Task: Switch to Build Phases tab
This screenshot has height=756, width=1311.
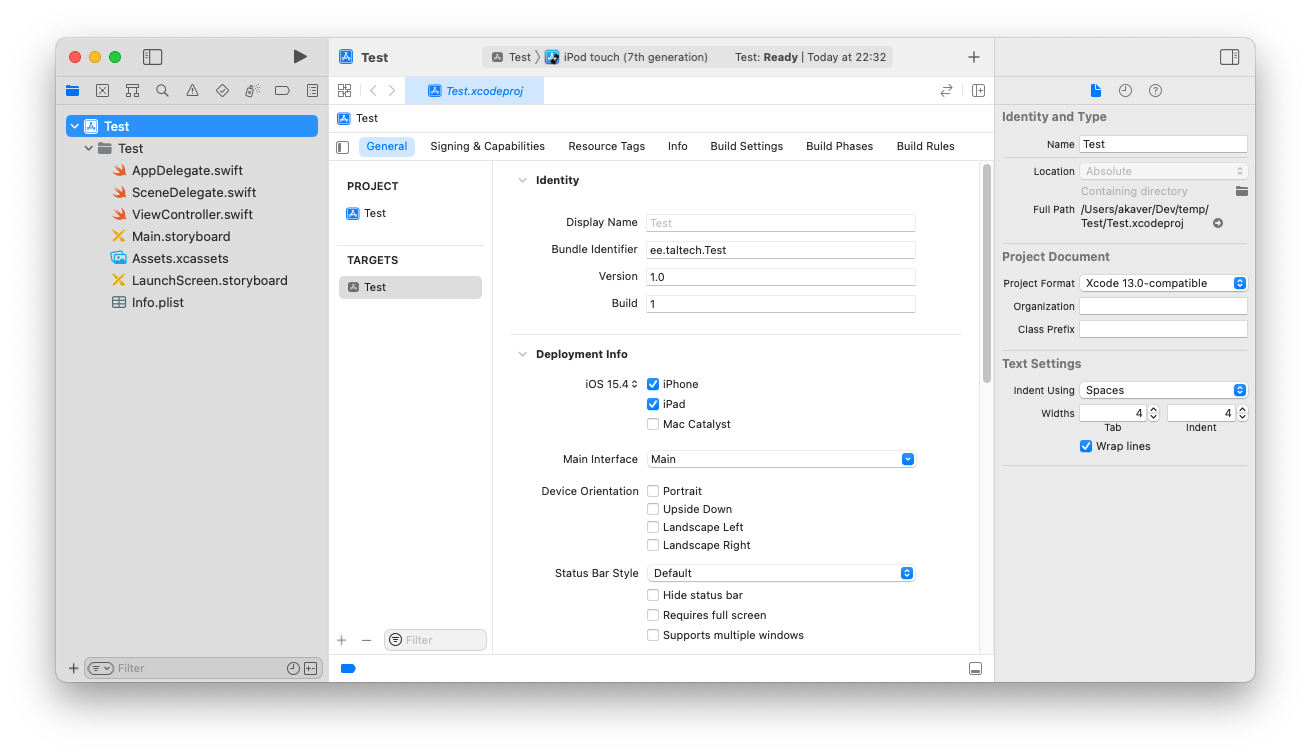Action: click(840, 146)
